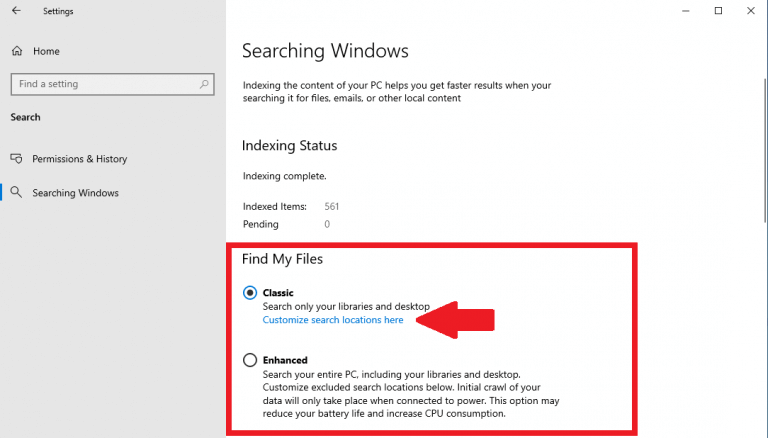Image resolution: width=768 pixels, height=438 pixels.
Task: Click the Classic option label
Action: [x=278, y=293]
